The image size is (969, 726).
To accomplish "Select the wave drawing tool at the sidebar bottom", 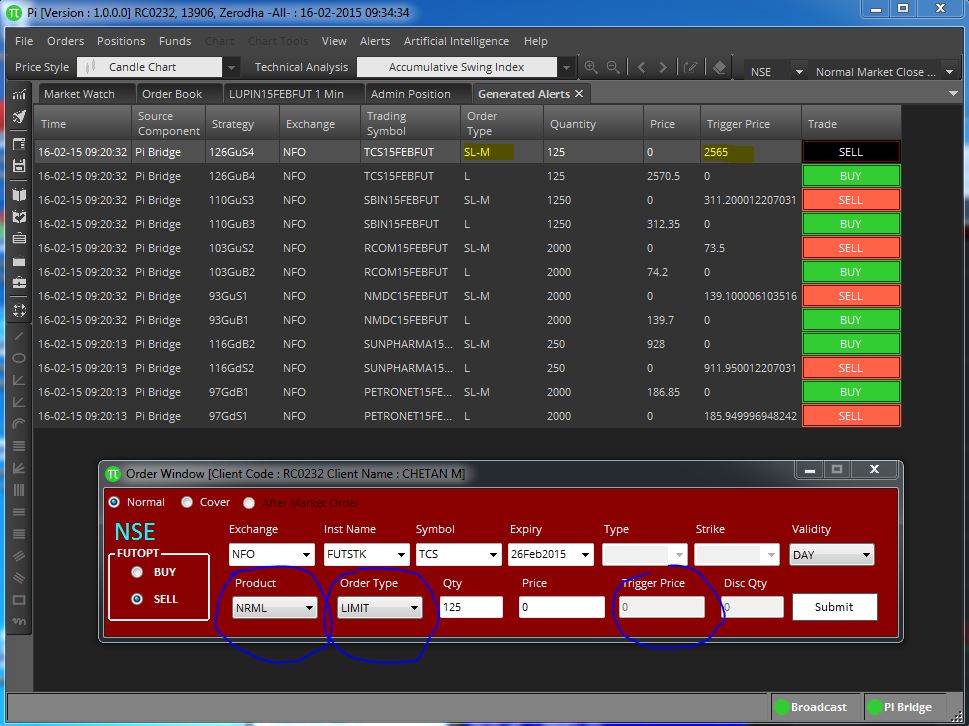I will click(x=19, y=621).
